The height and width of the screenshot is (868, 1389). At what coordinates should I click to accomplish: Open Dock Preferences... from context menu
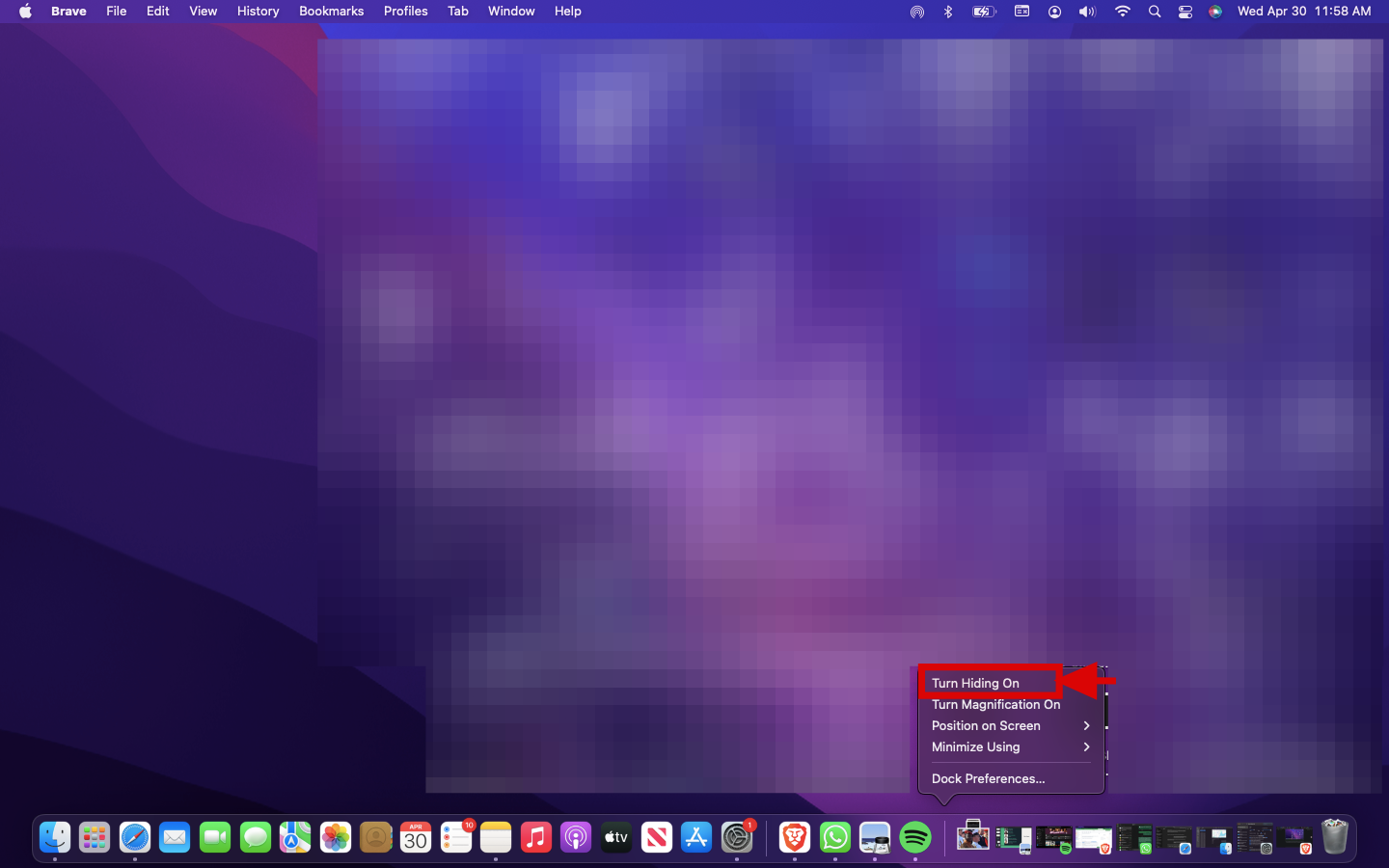pos(988,778)
